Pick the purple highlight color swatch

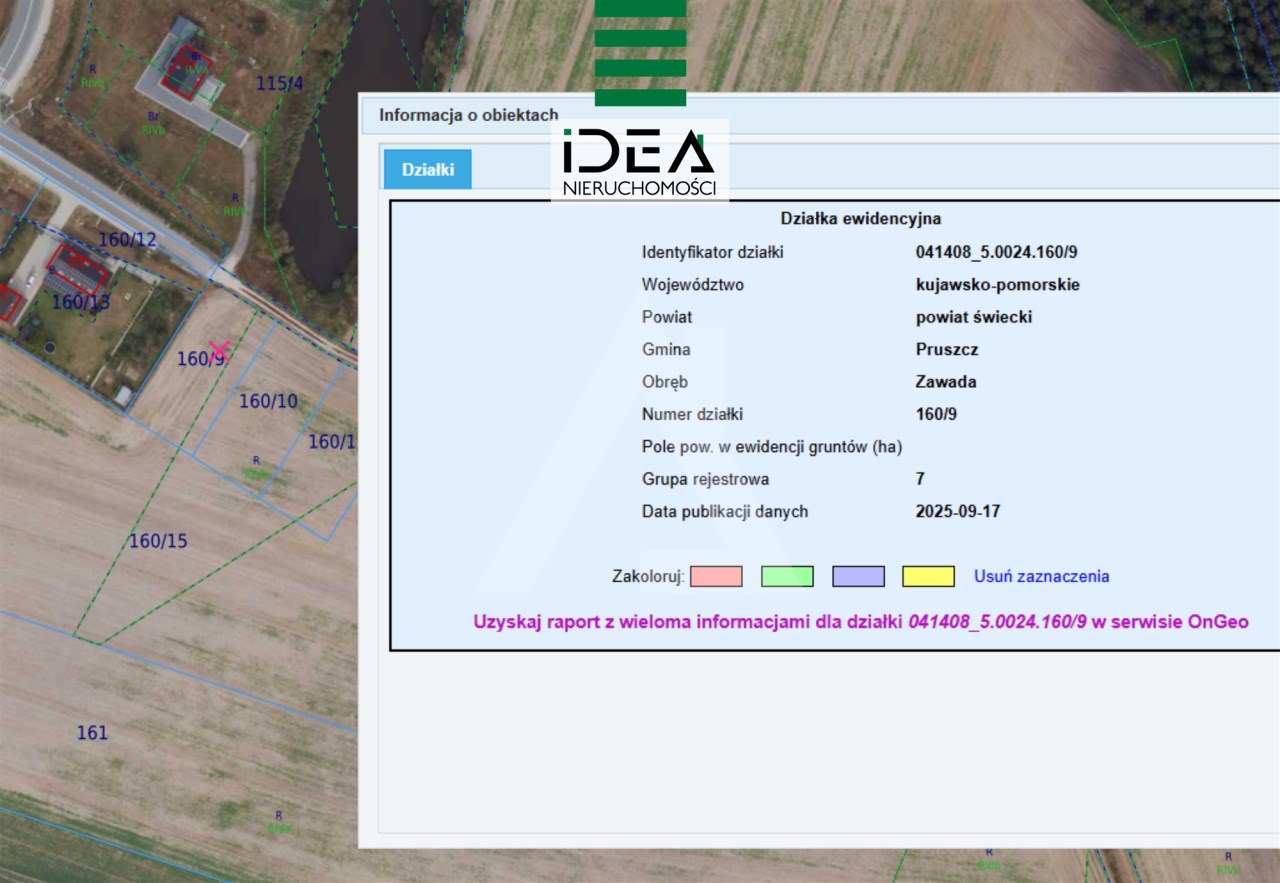pos(858,576)
